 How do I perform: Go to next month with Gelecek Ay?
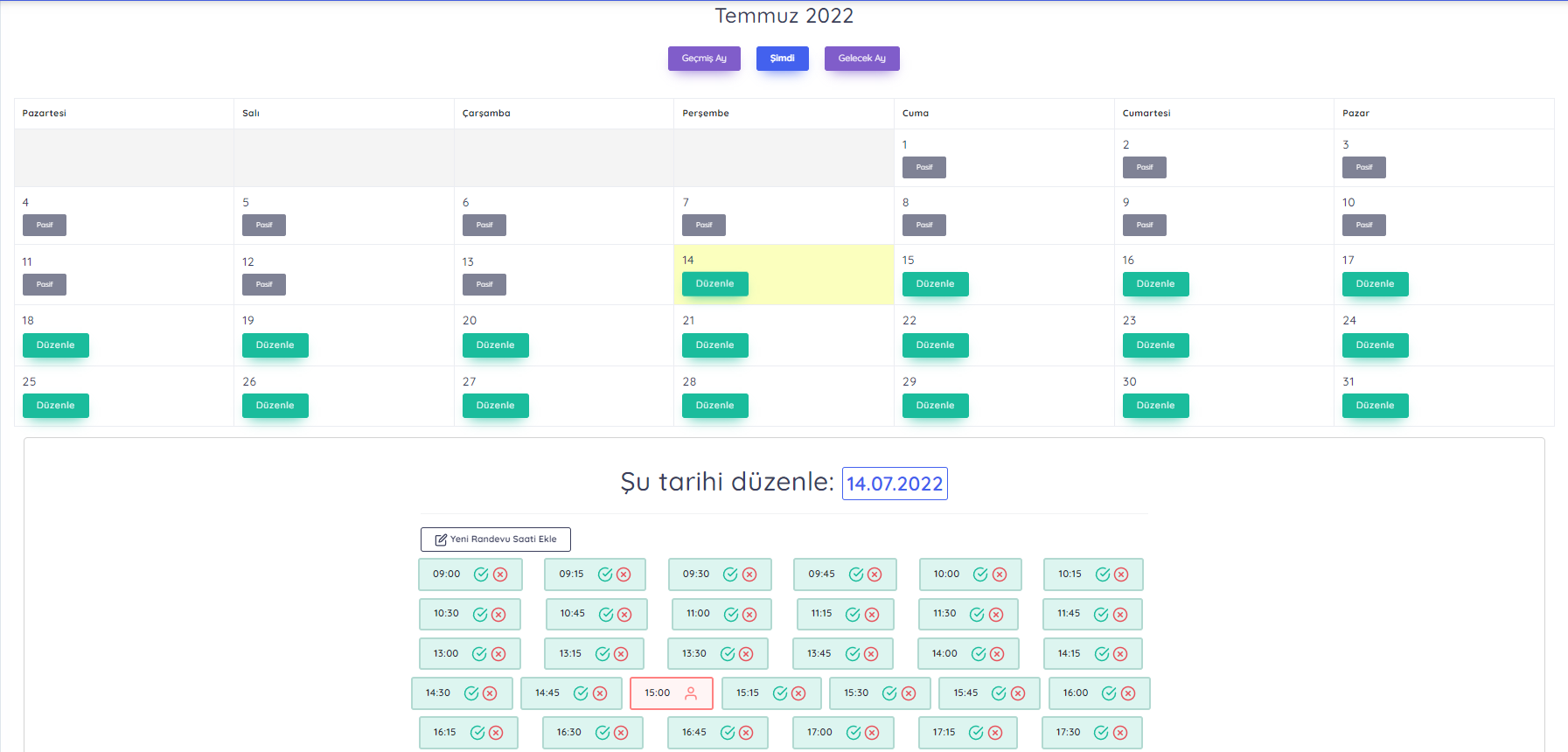click(862, 59)
